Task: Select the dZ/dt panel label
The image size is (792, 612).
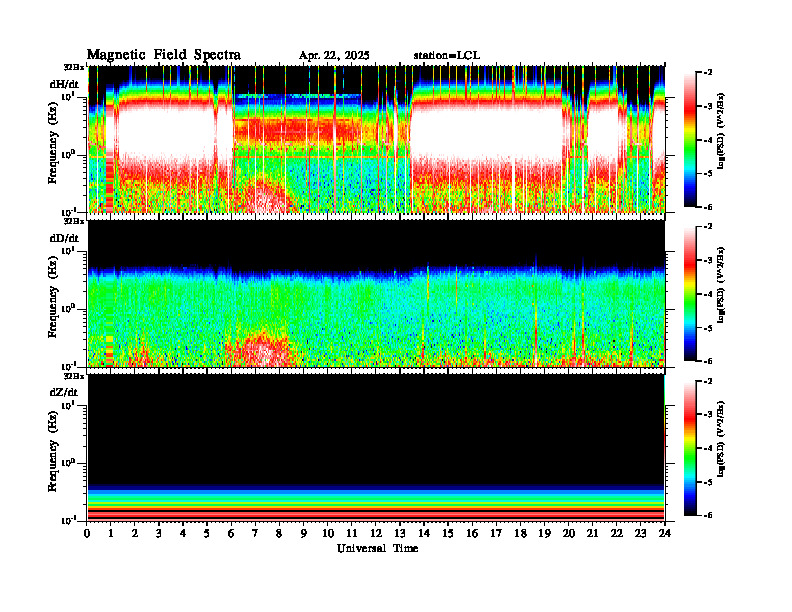Action: (x=64, y=392)
